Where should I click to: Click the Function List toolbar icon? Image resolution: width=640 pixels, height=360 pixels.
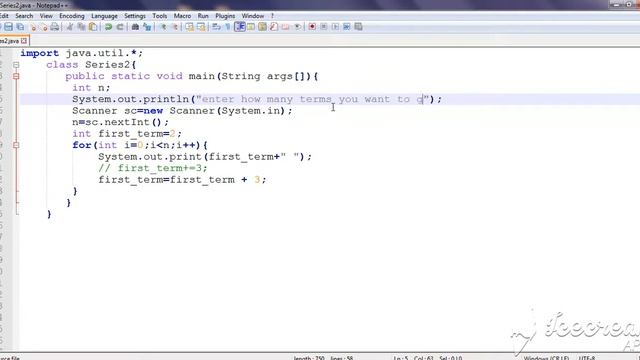pos(274,27)
